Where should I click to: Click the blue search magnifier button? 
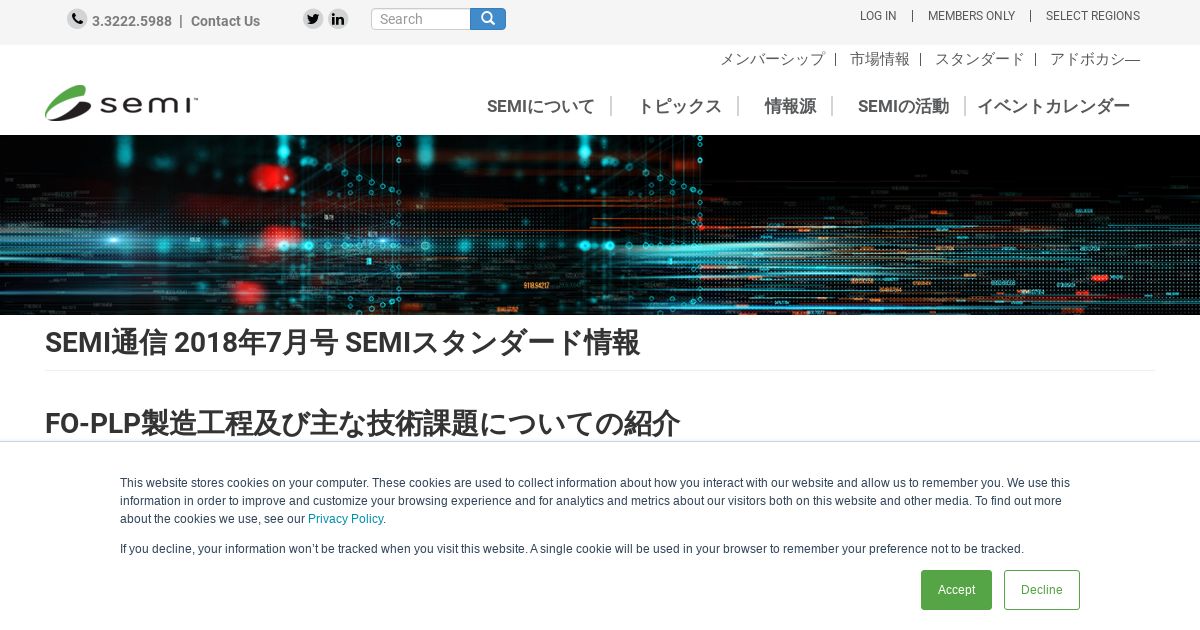click(x=488, y=19)
